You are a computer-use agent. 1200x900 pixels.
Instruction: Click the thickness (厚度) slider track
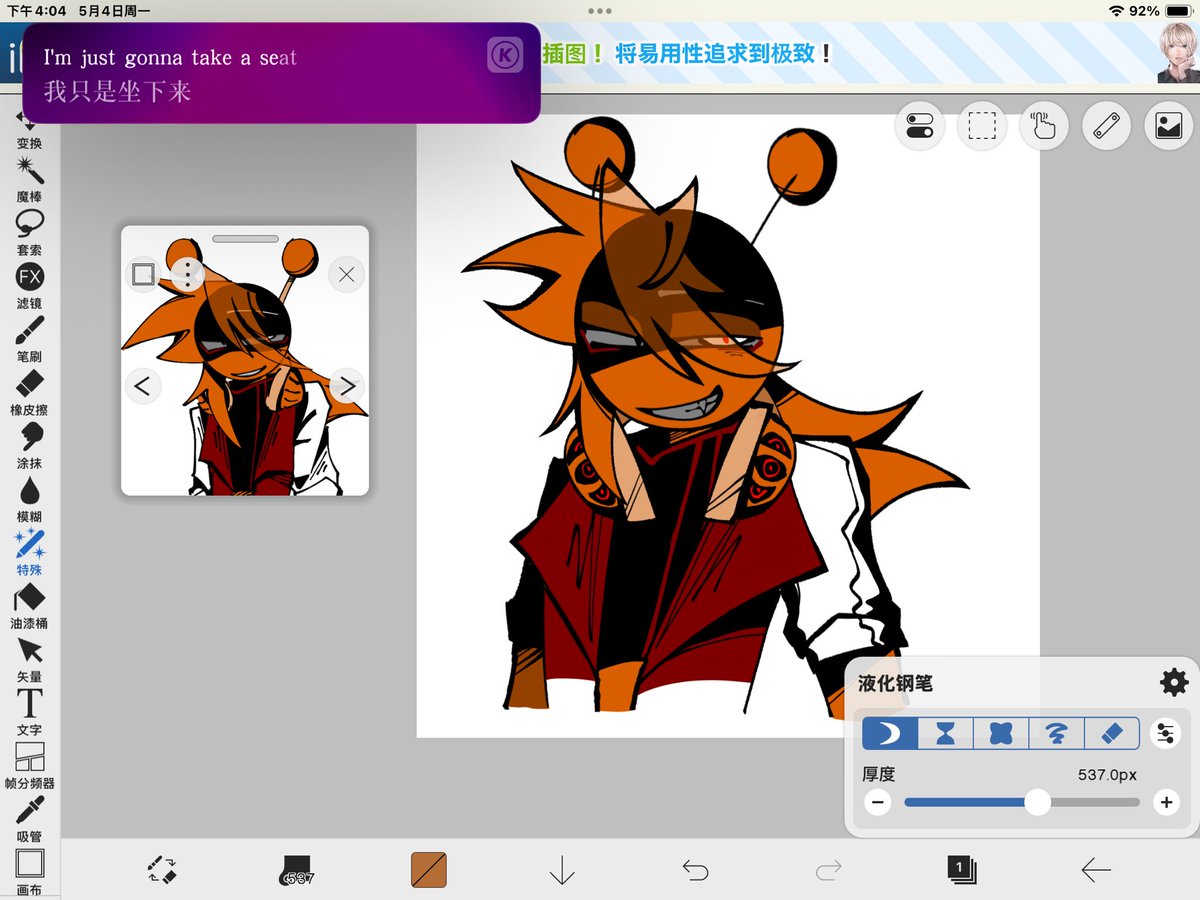click(1022, 802)
